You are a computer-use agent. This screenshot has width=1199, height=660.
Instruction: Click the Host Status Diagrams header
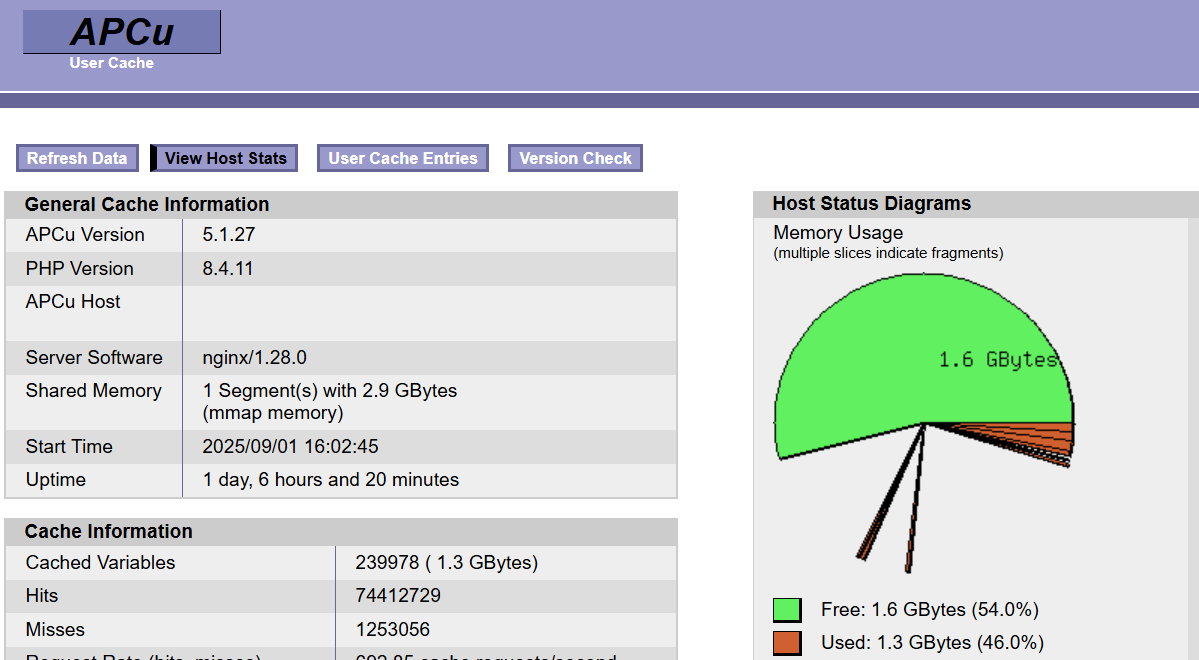871,204
